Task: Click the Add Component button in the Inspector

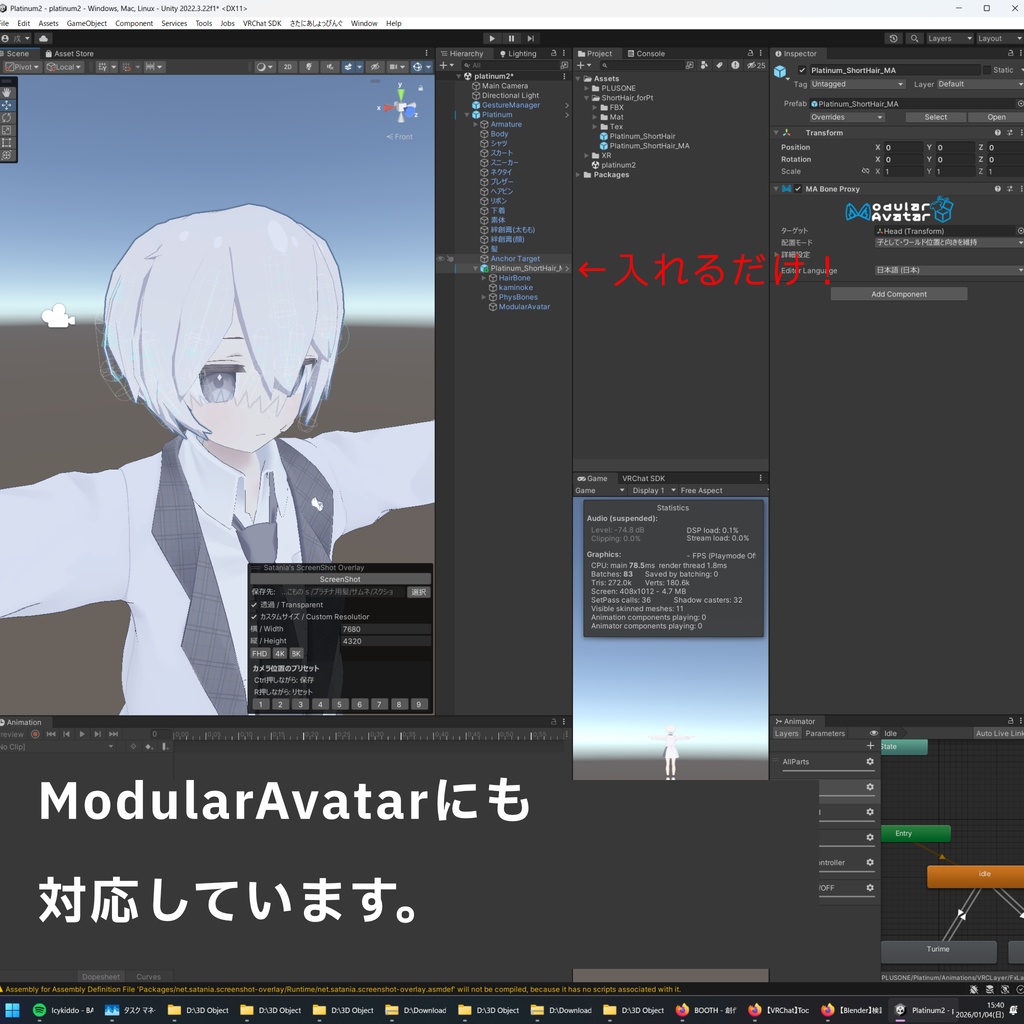Action: click(898, 294)
